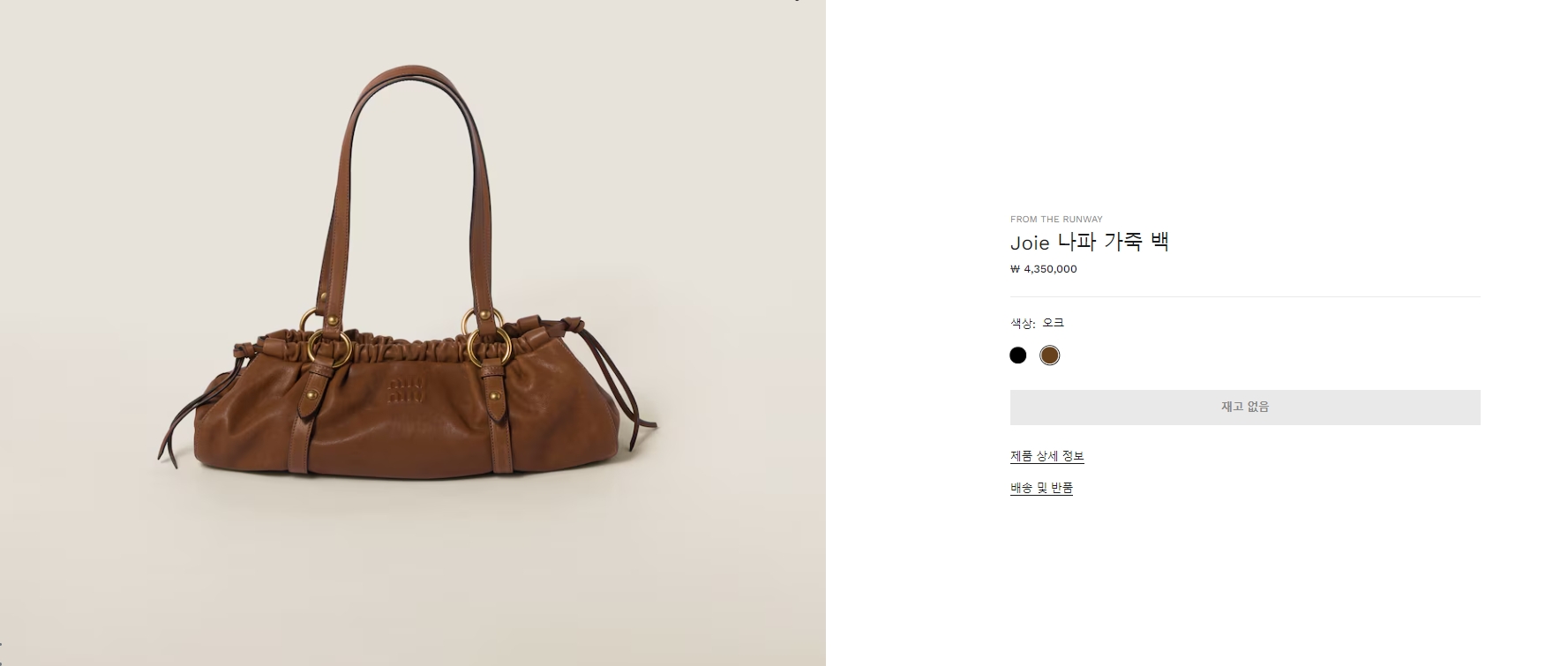Open the 제품 상세 정보 link

[1047, 456]
